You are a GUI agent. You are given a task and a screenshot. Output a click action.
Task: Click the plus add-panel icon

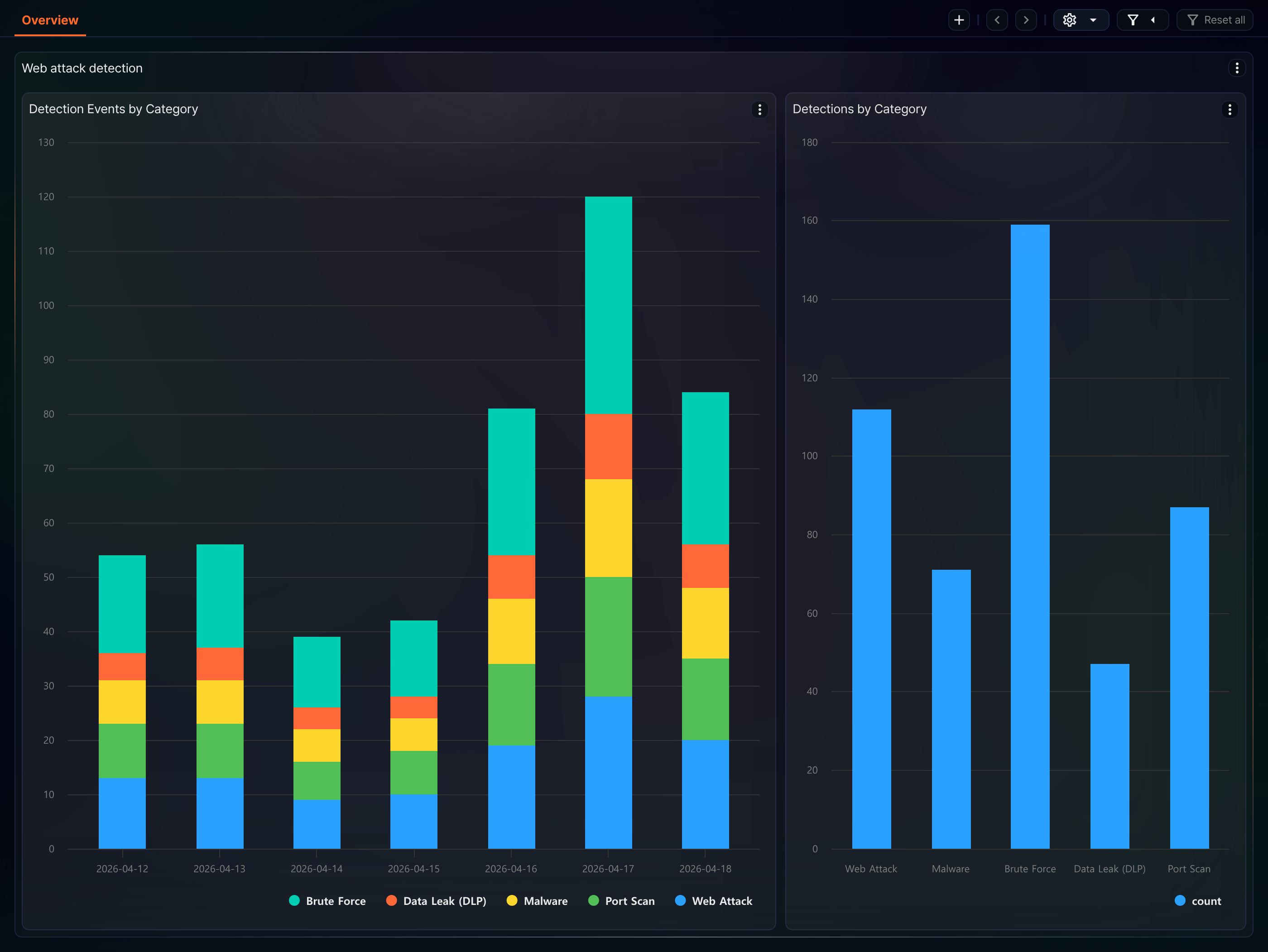point(959,20)
